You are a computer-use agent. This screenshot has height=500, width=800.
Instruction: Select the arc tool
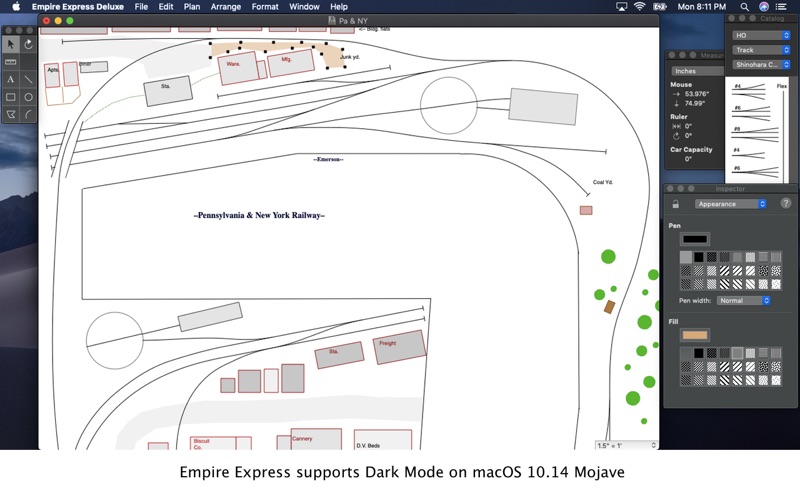pos(29,114)
